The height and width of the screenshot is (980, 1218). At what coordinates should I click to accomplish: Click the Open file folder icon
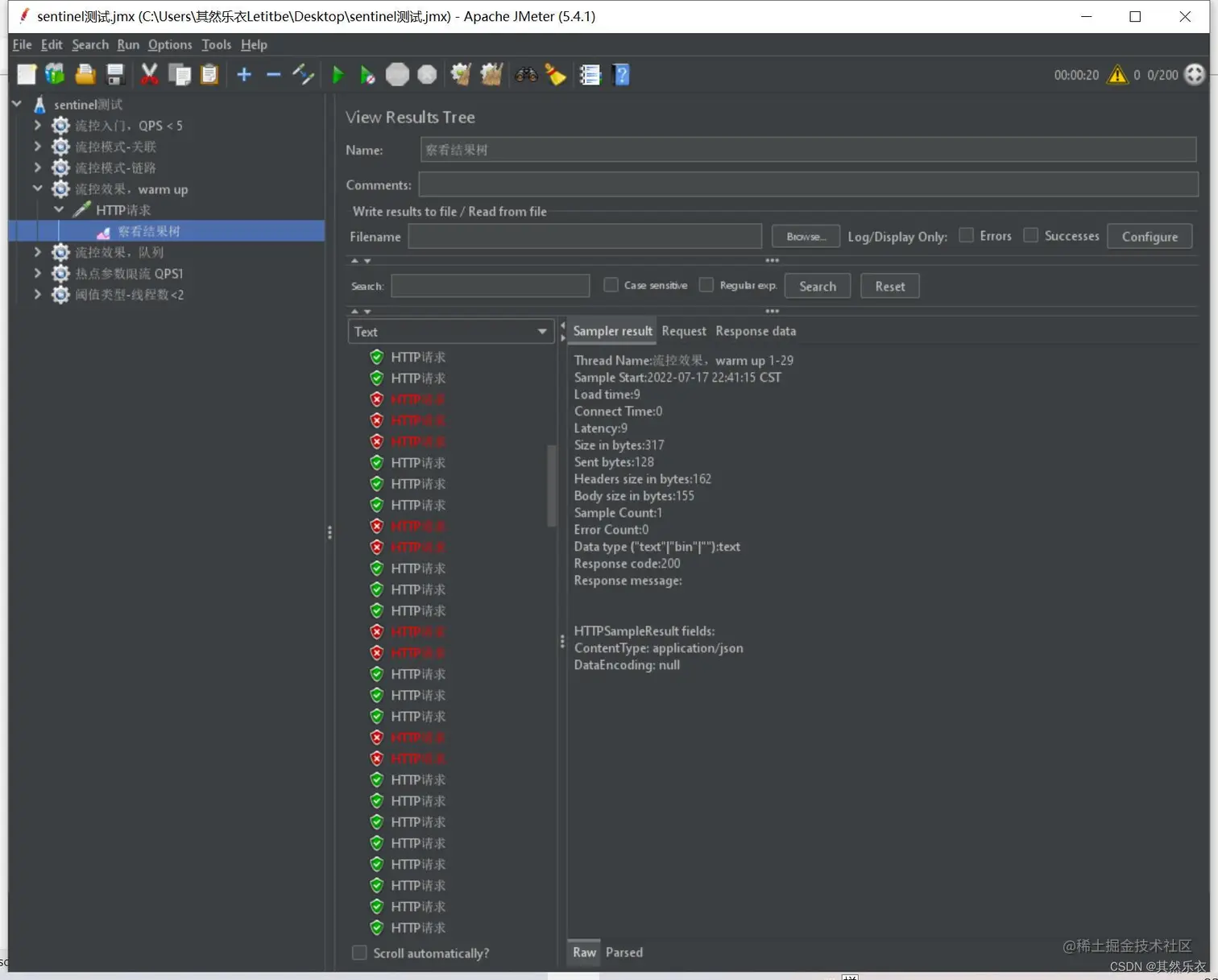coord(85,75)
